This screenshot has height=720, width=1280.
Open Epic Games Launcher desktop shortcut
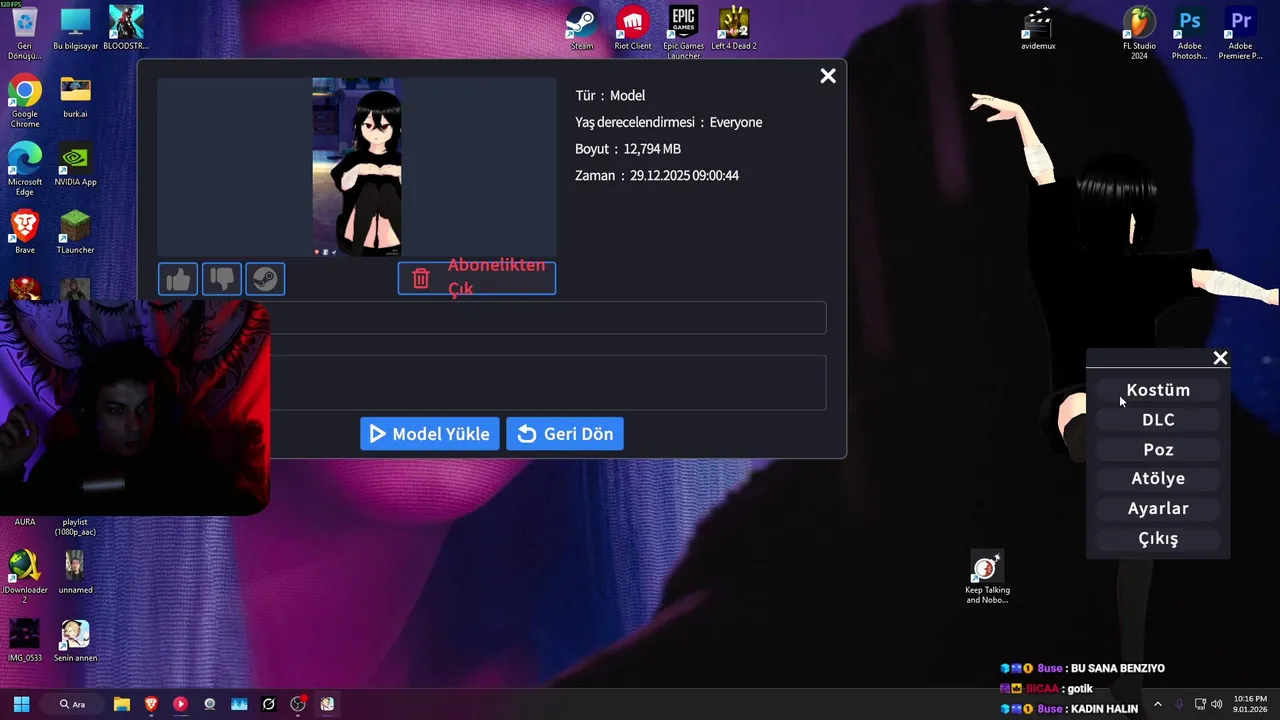pyautogui.click(x=684, y=32)
